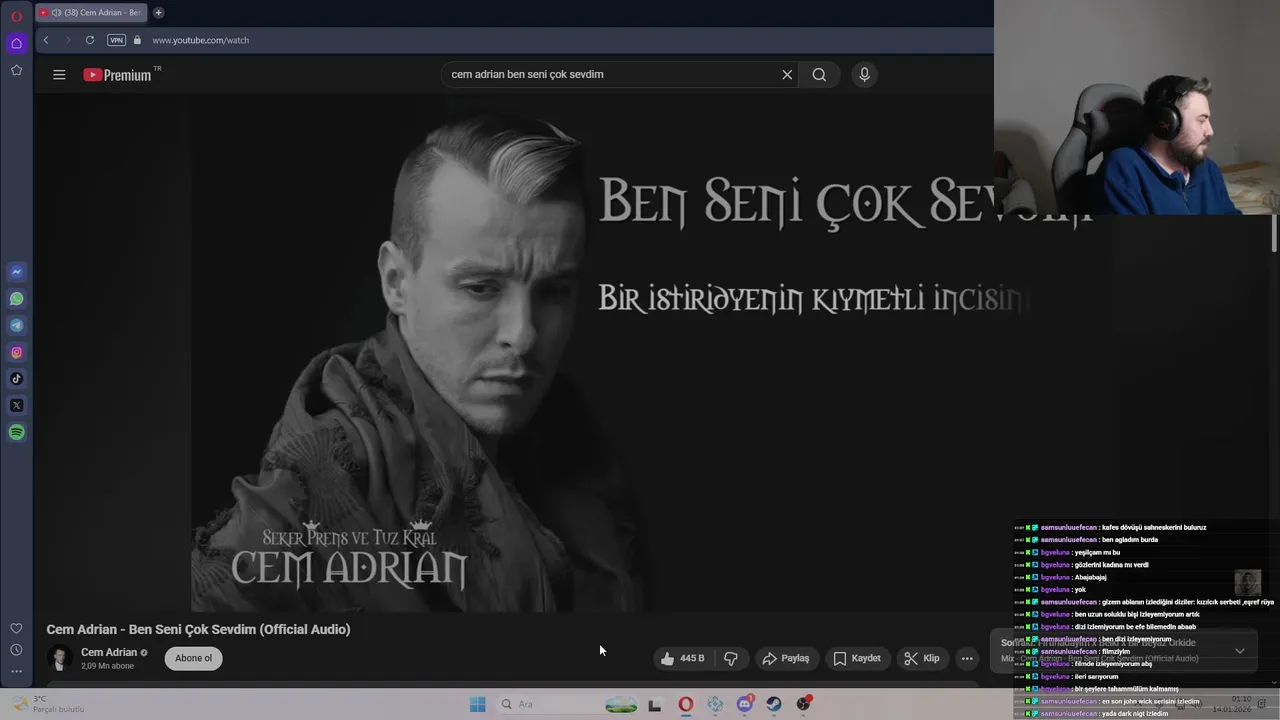The width and height of the screenshot is (1280, 720).
Task: Open a new browser tab with plus button
Action: click(x=158, y=13)
